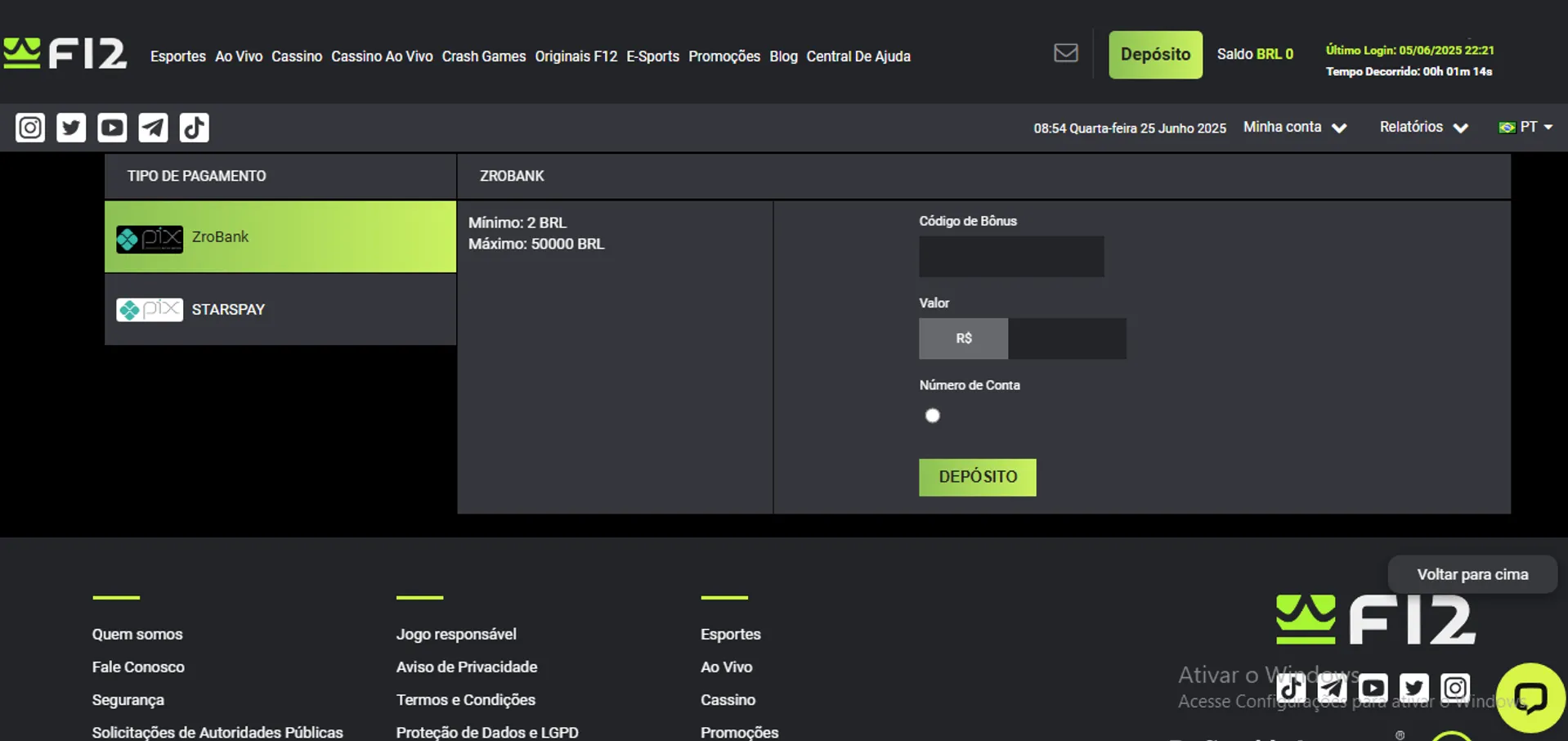
Task: Open YouTube icon in top social bar
Action: (x=112, y=128)
